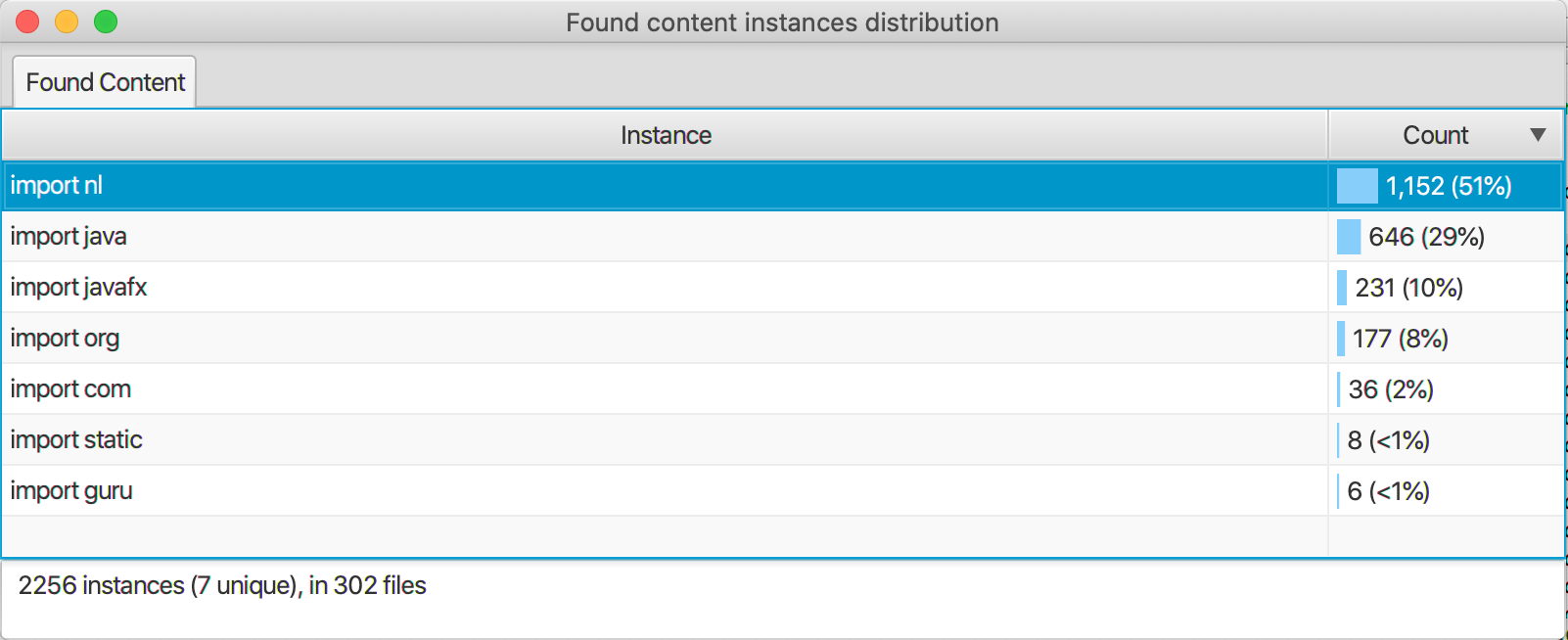Select the 'import guru' row

tap(782, 491)
